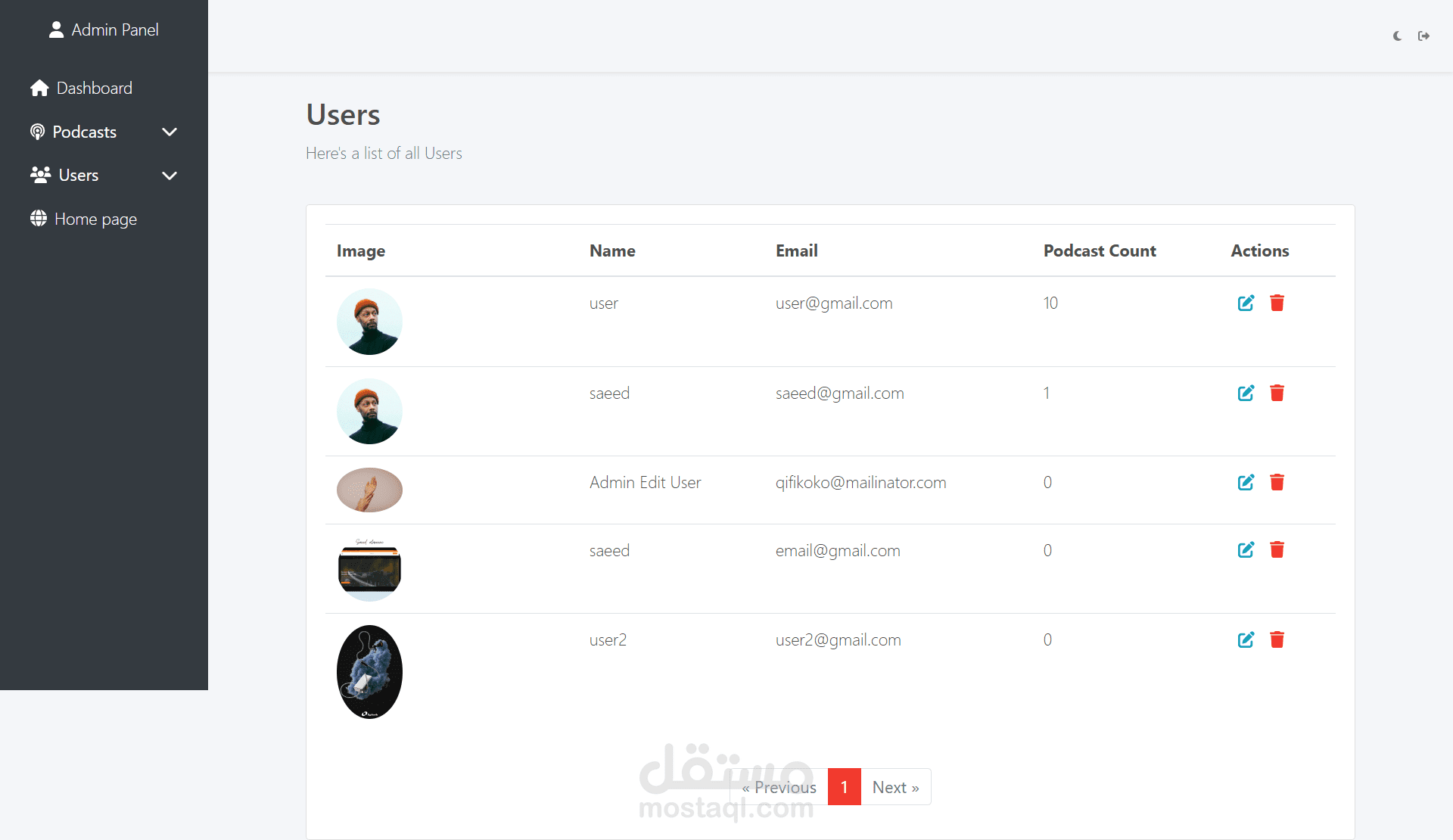The height and width of the screenshot is (840, 1453).
Task: Click the Admin Edit User avatar
Action: tap(369, 490)
